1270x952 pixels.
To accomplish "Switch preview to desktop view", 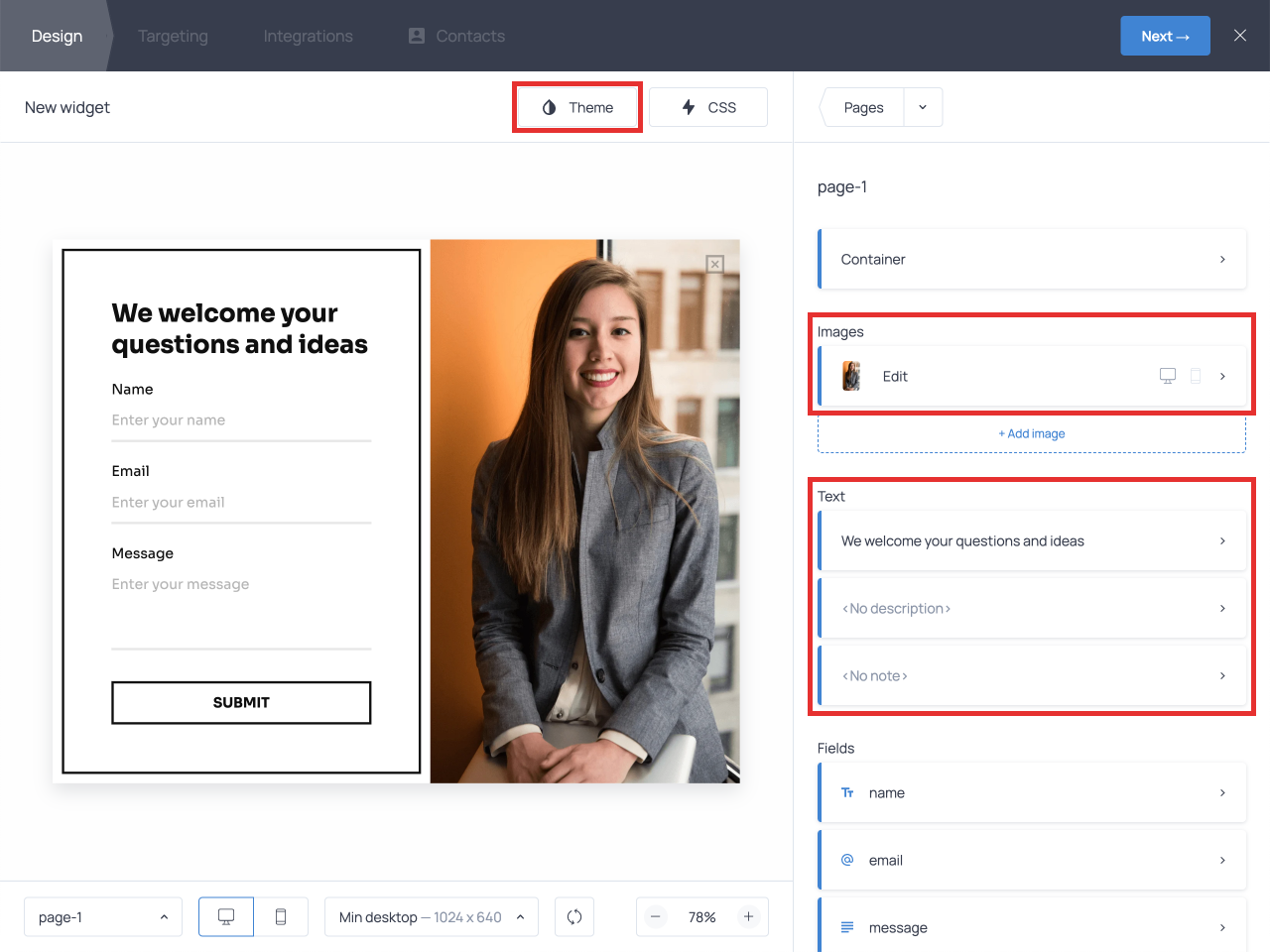I will 225,916.
